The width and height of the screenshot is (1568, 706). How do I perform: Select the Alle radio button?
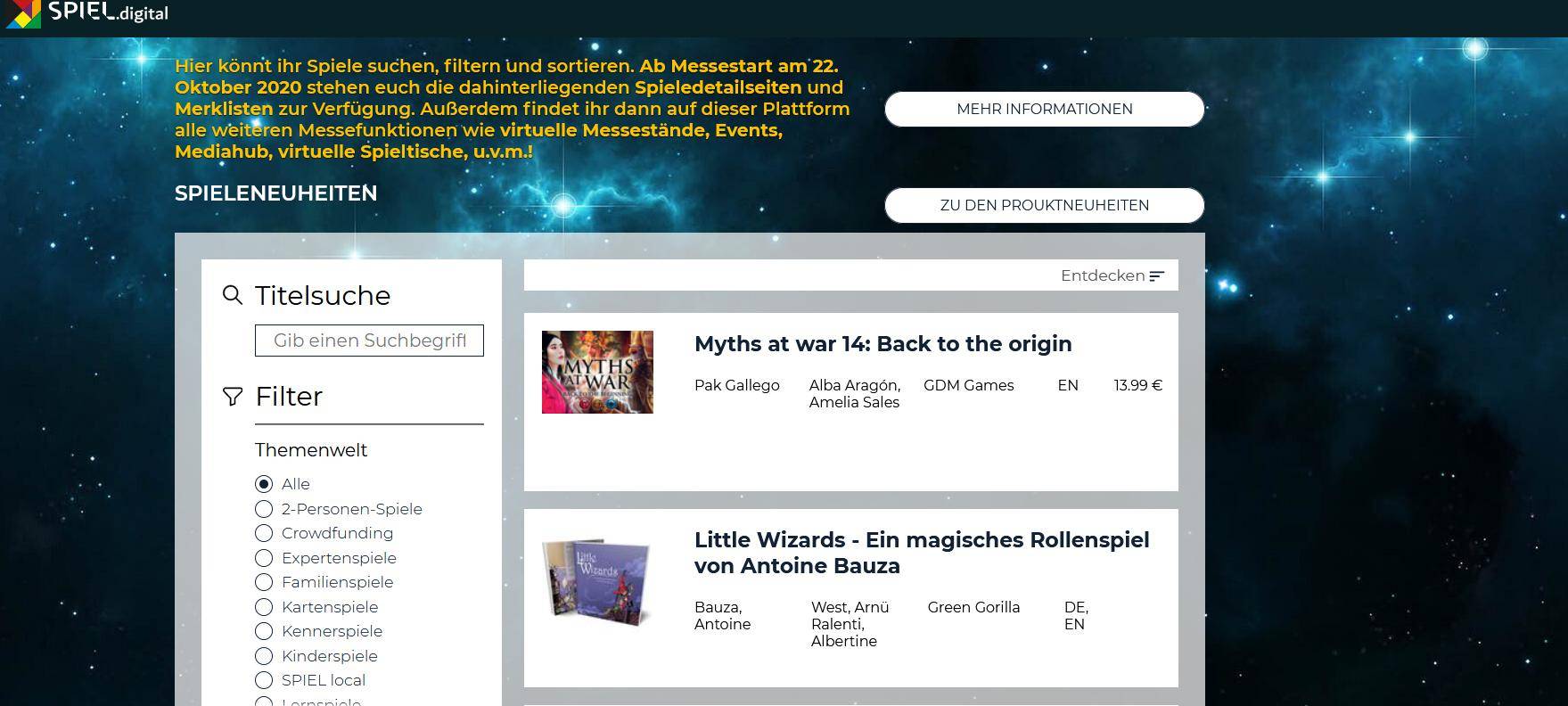tap(264, 484)
